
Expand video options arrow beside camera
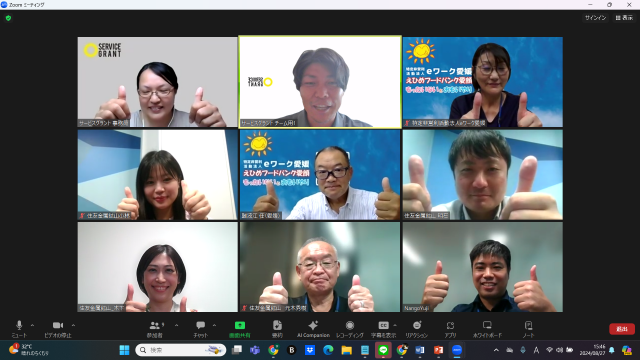click(73, 325)
